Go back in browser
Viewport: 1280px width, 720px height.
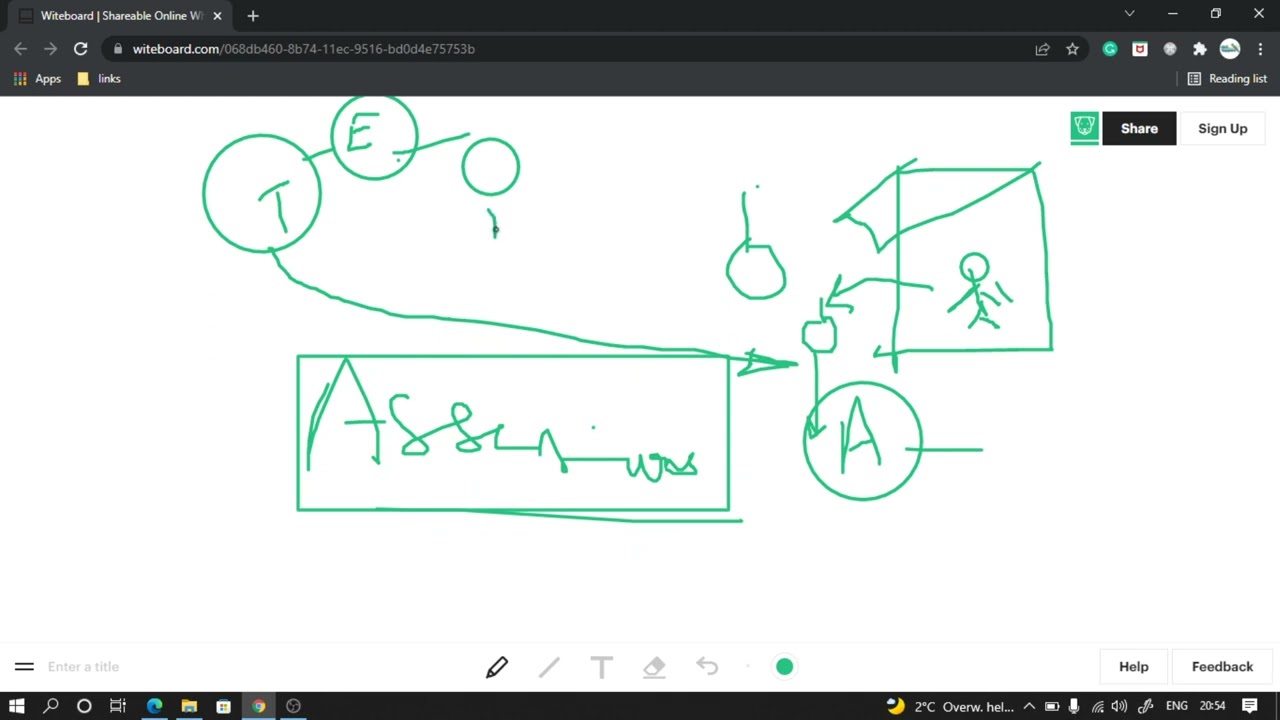[21, 48]
